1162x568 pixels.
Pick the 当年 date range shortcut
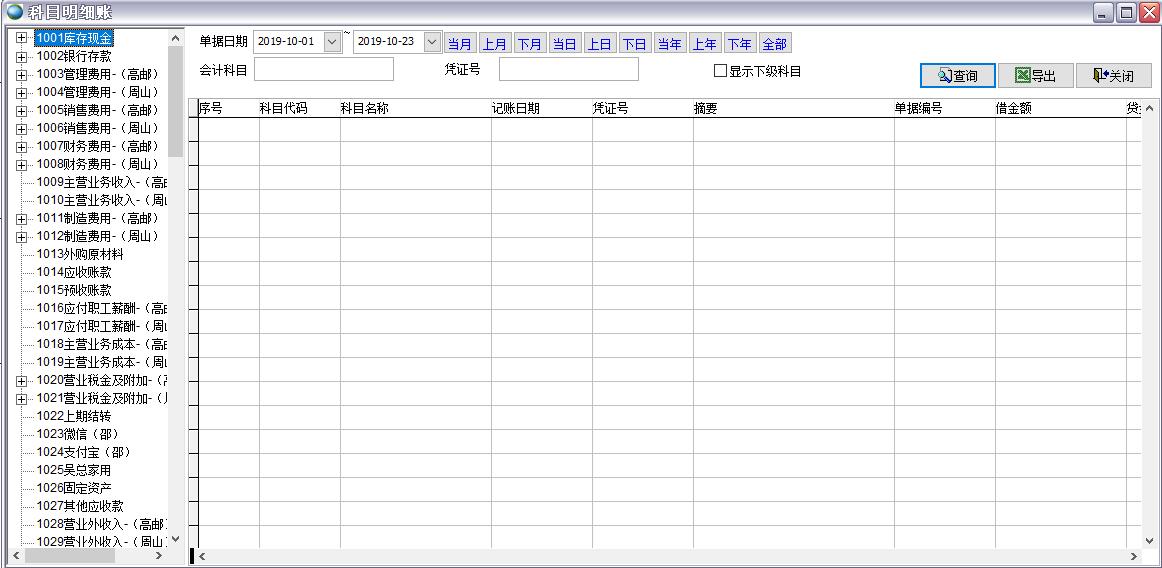[x=669, y=44]
